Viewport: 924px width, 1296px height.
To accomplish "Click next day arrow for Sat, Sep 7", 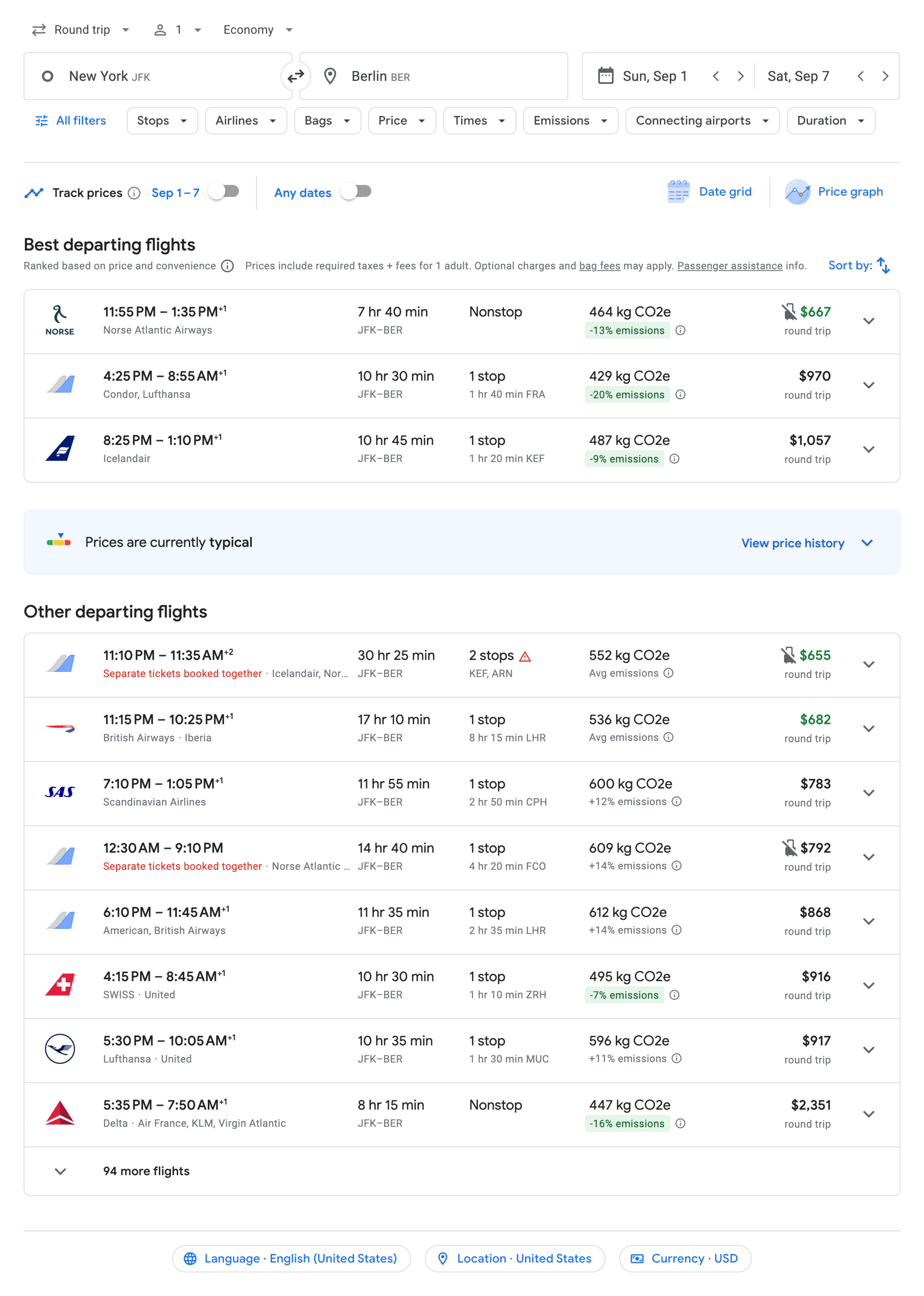I will (885, 76).
